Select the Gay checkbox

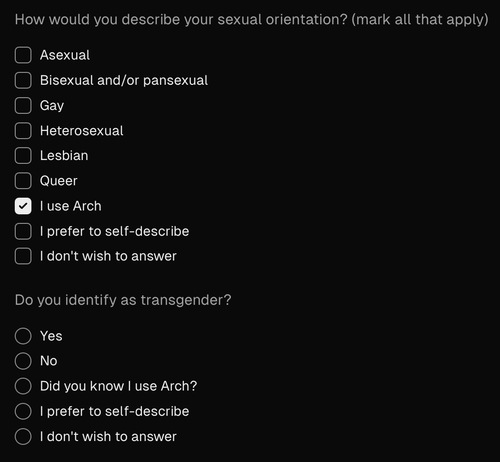click(23, 105)
